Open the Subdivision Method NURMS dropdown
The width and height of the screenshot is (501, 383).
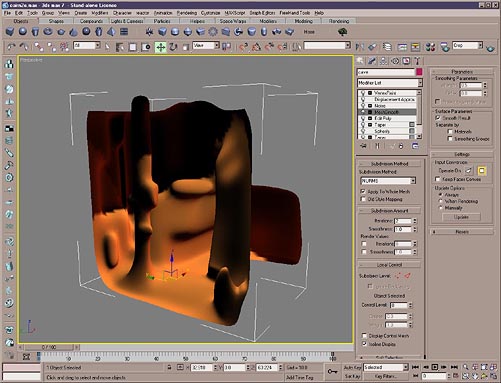tap(388, 181)
